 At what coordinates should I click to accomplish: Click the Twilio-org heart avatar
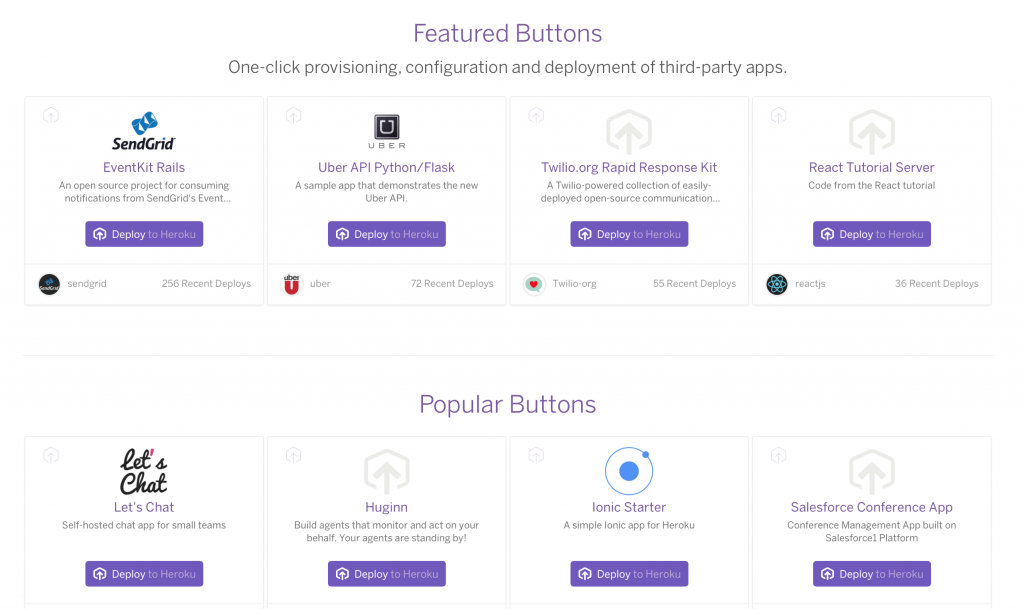(534, 284)
